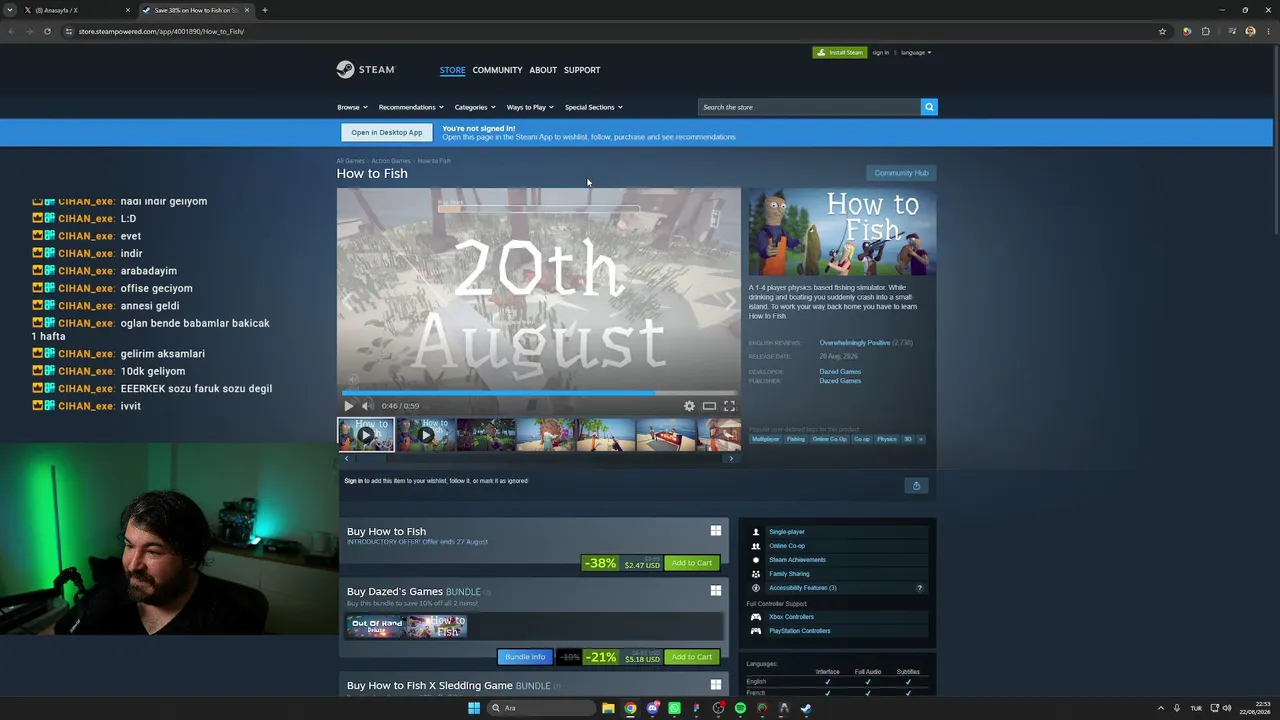Click the sign in link in the header

coord(880,52)
